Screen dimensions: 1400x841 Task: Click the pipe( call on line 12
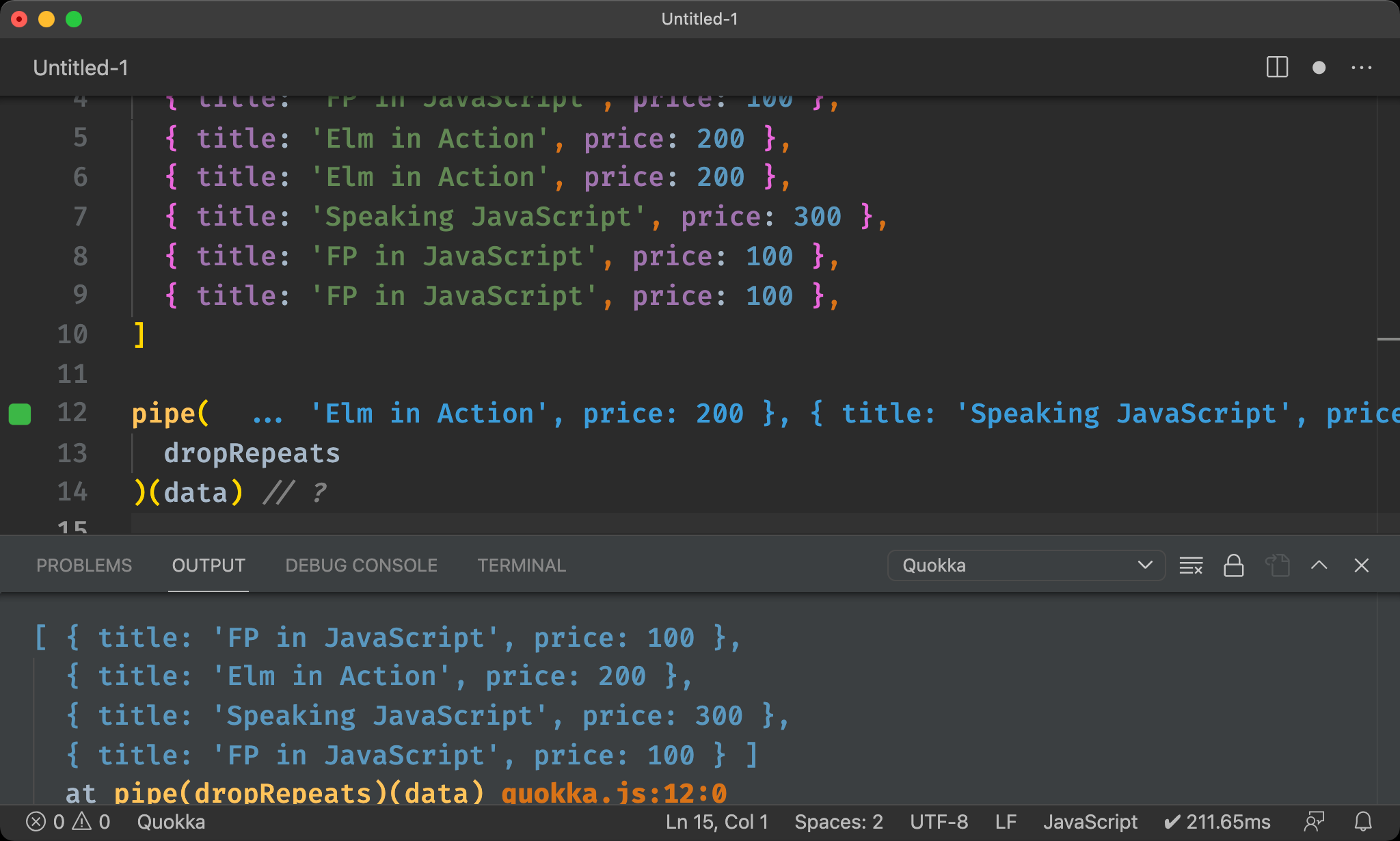[x=170, y=414]
